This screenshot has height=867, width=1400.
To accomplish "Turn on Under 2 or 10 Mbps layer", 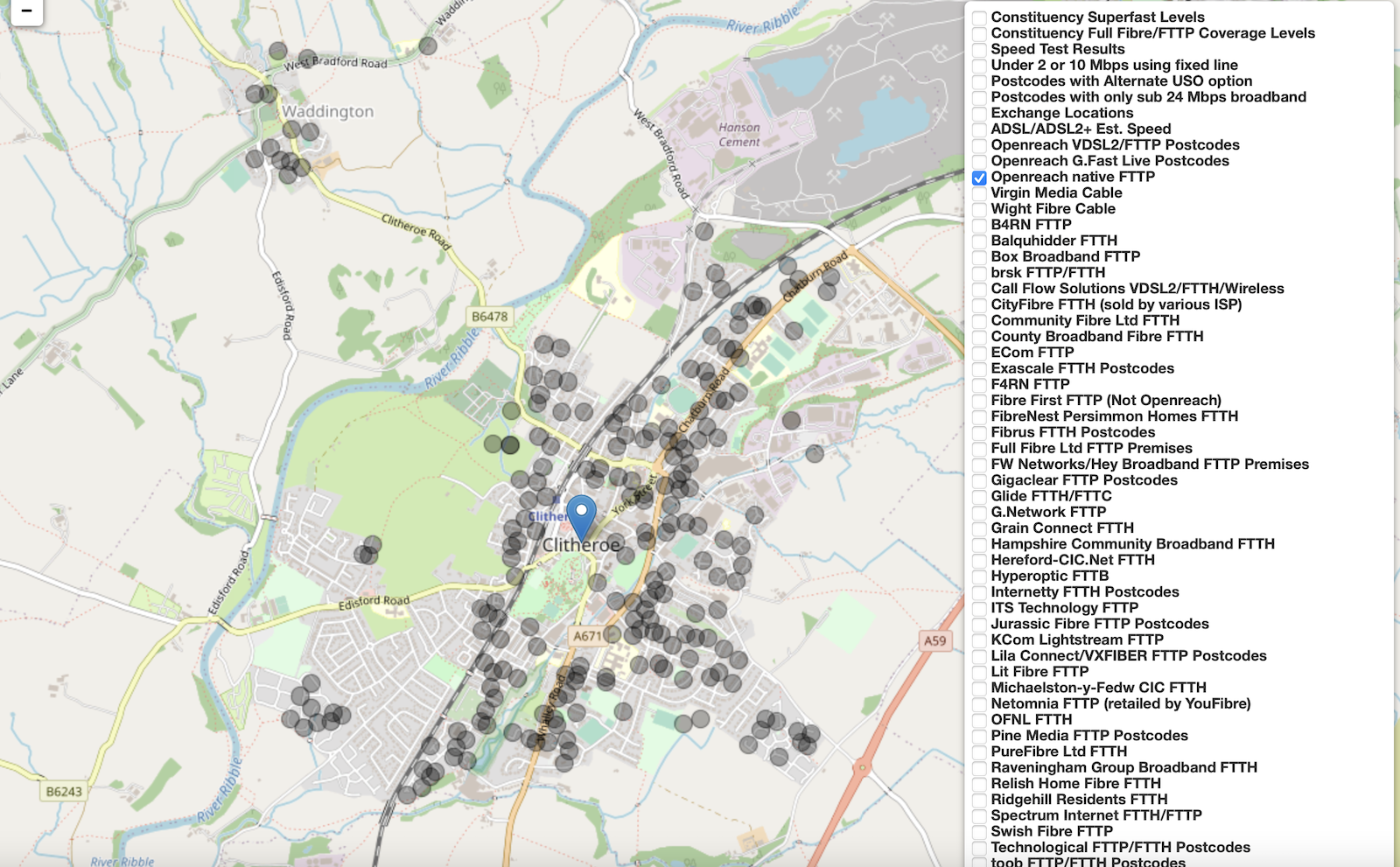I will tap(980, 65).
